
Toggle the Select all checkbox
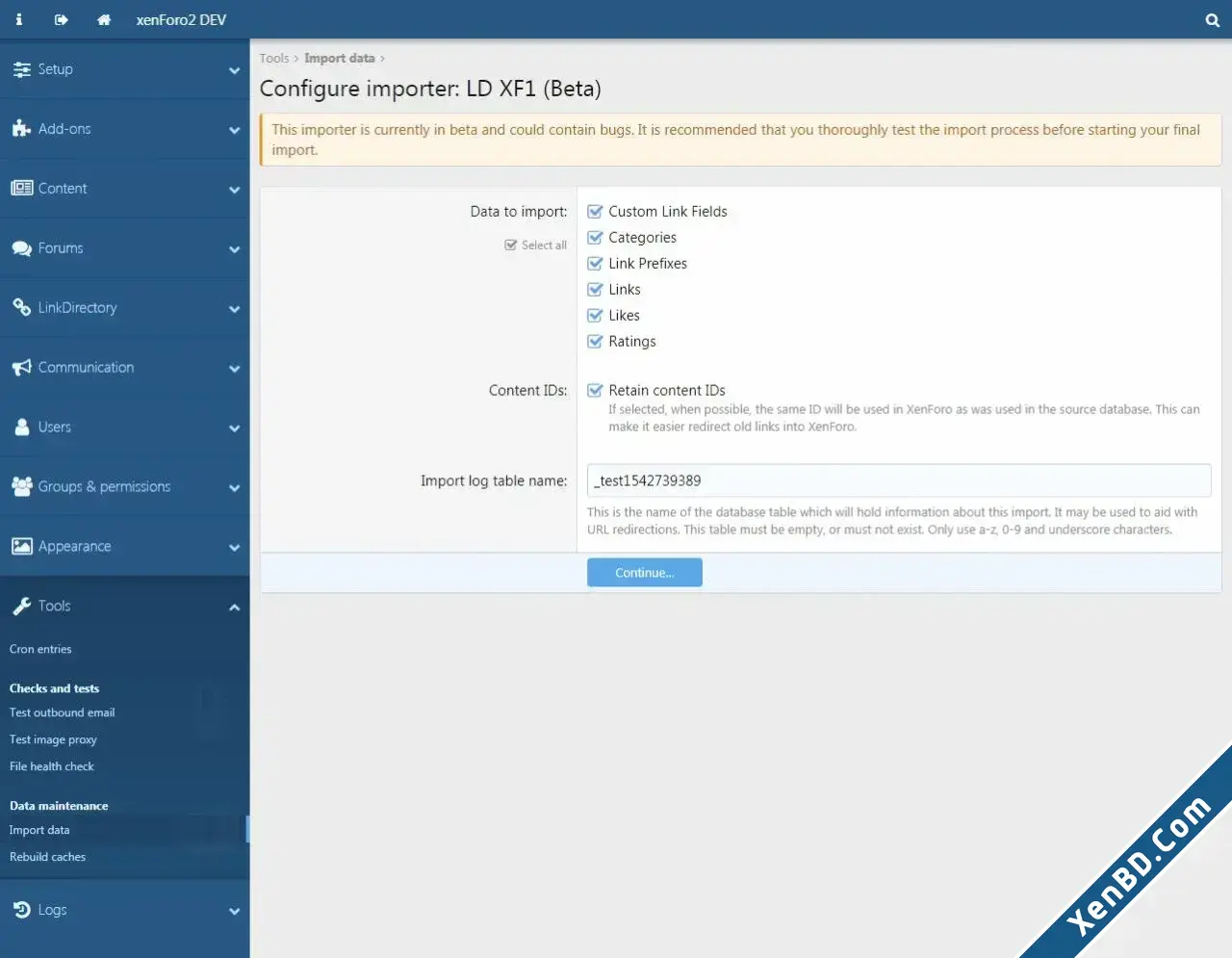511,246
